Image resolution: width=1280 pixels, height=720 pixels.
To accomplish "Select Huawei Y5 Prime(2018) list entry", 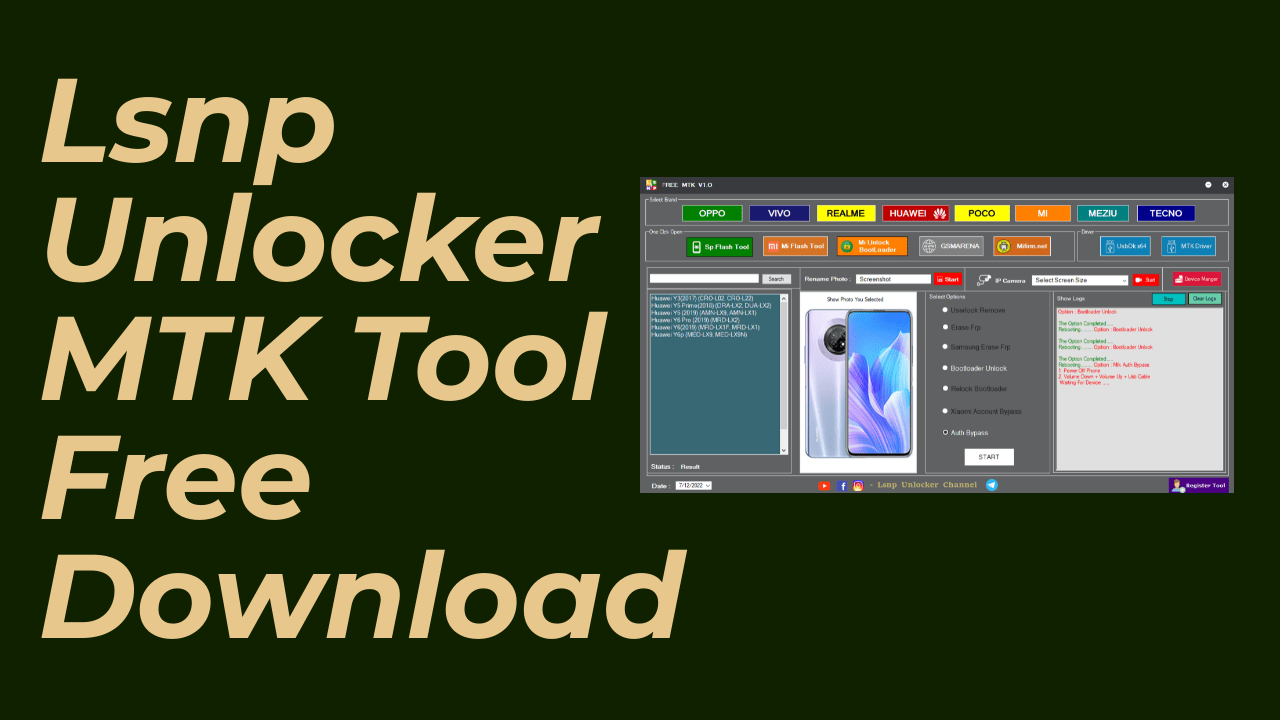I will [x=711, y=305].
